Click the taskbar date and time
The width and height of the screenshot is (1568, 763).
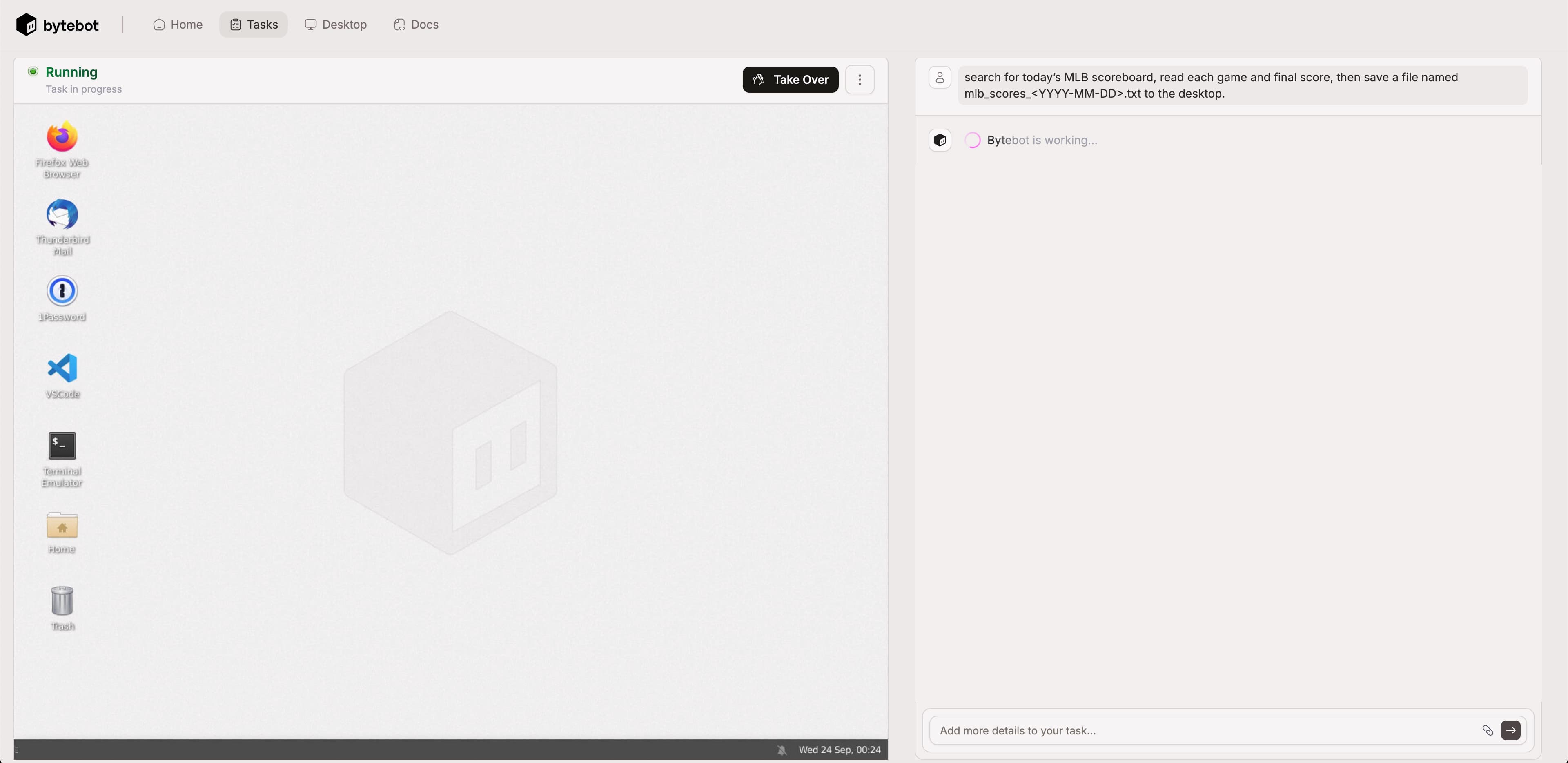coord(840,750)
